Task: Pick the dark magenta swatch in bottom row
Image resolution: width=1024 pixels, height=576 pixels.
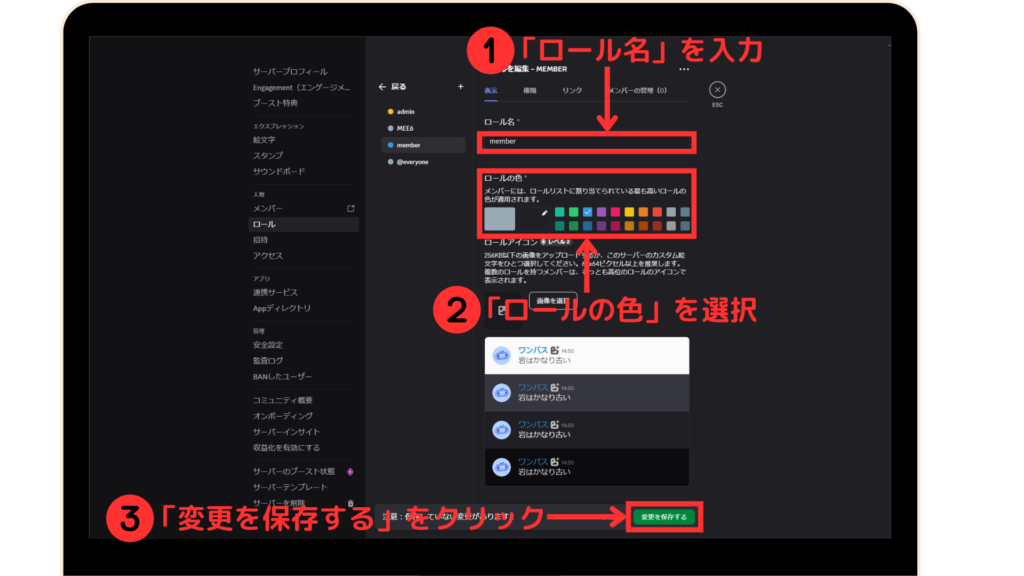Action: coord(615,226)
